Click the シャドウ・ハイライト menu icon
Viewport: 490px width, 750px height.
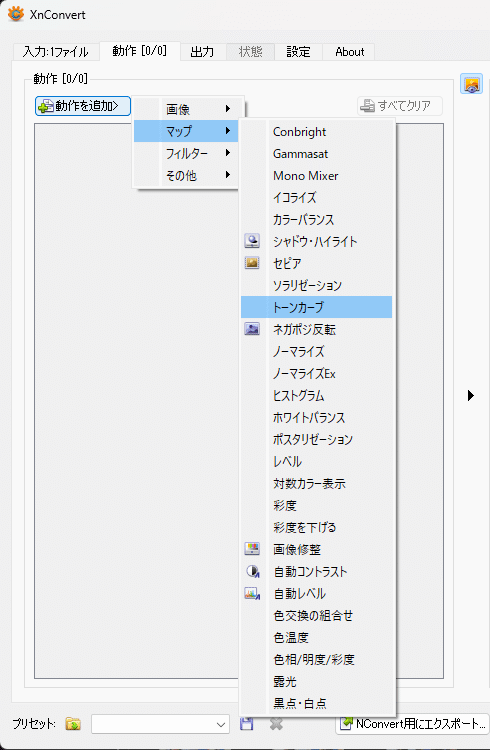(x=252, y=241)
